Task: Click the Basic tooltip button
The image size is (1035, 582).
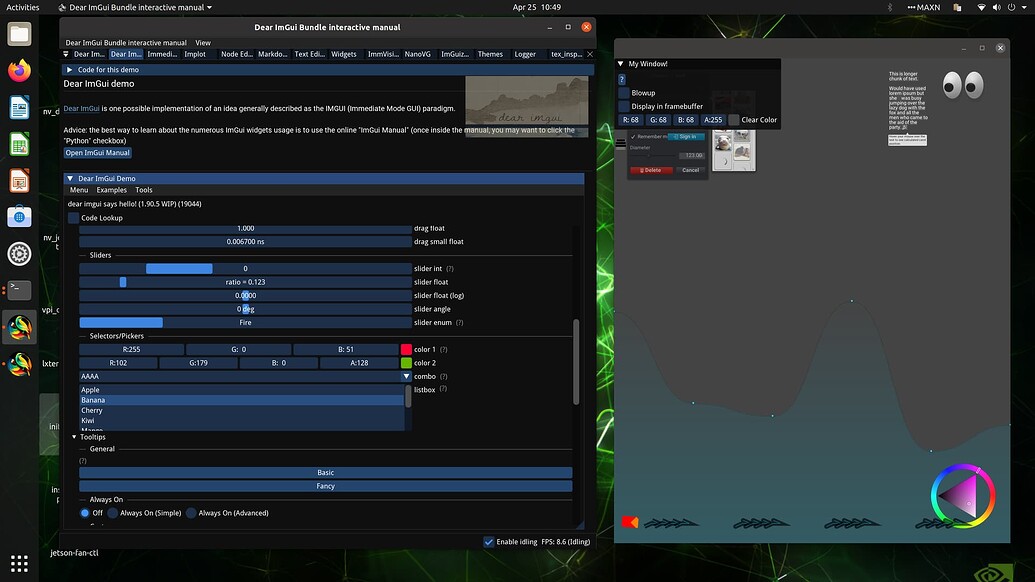Action: pos(325,472)
